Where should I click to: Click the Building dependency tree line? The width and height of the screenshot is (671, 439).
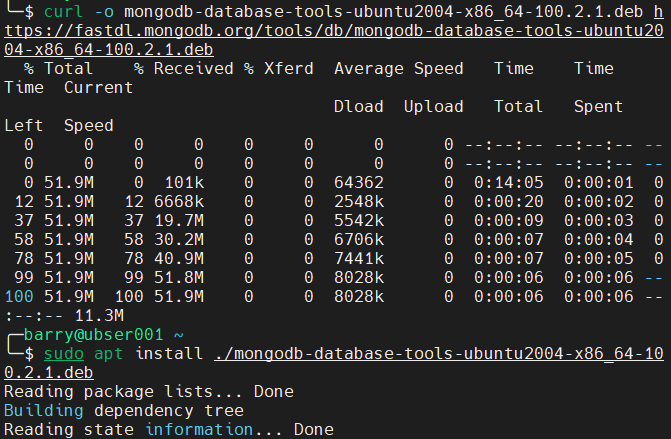coord(124,411)
